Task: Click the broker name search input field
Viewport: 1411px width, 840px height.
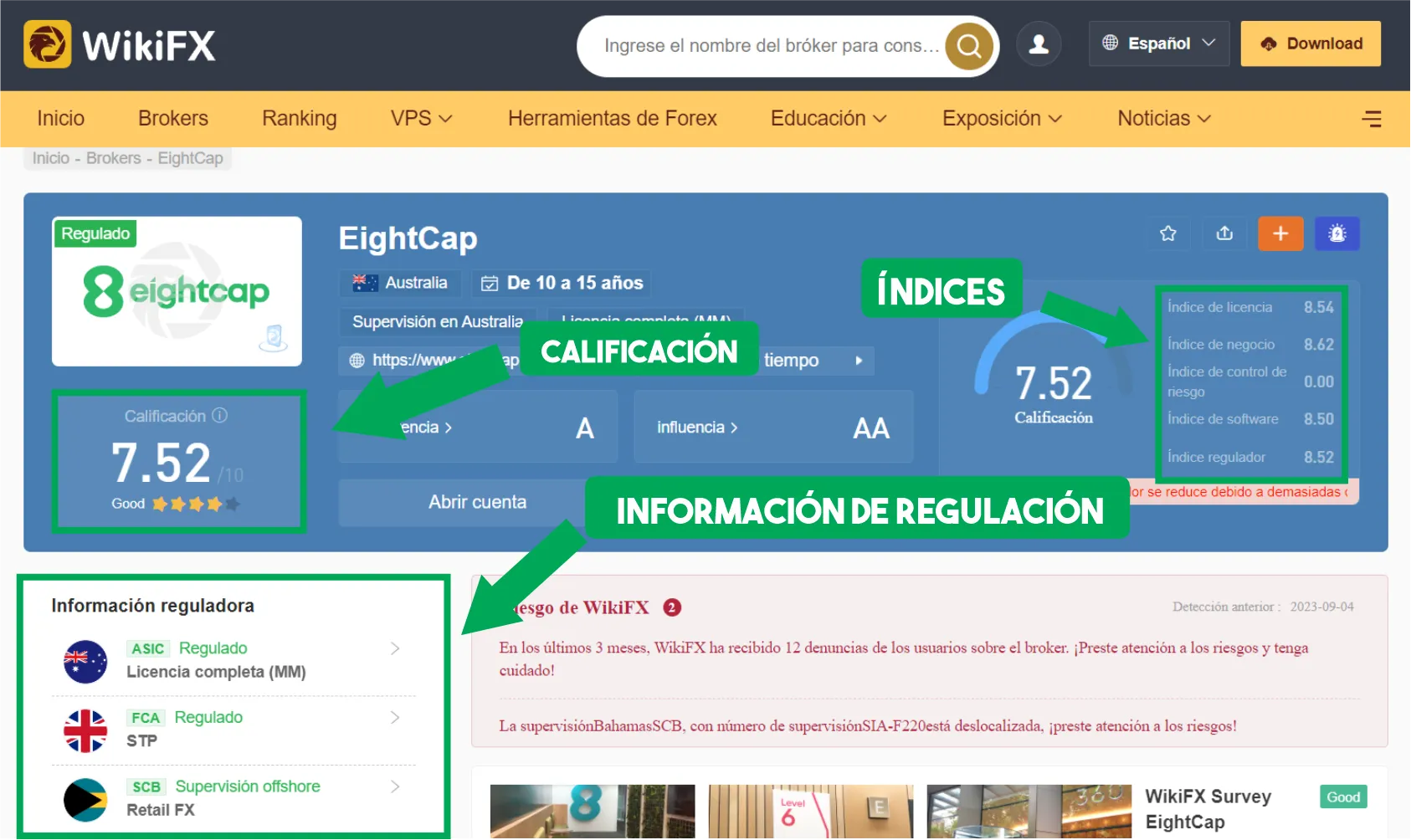Action: 772,46
